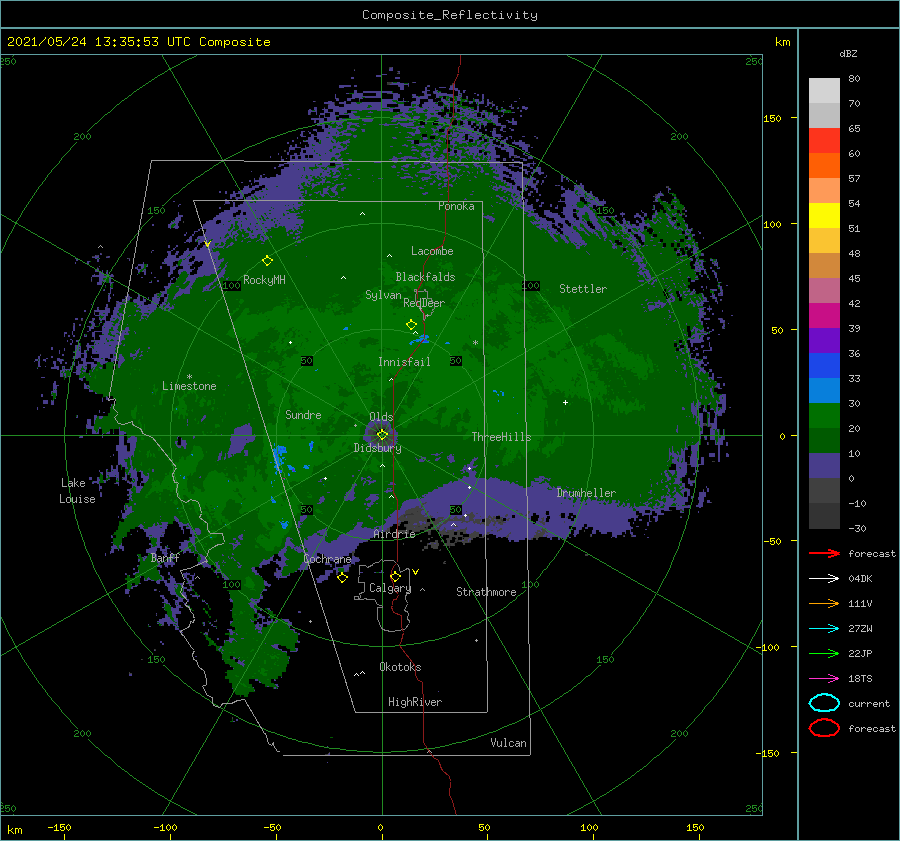Viewport: 900px width, 841px height.
Task: Select the orange 111V arrow icon
Action: (824, 603)
